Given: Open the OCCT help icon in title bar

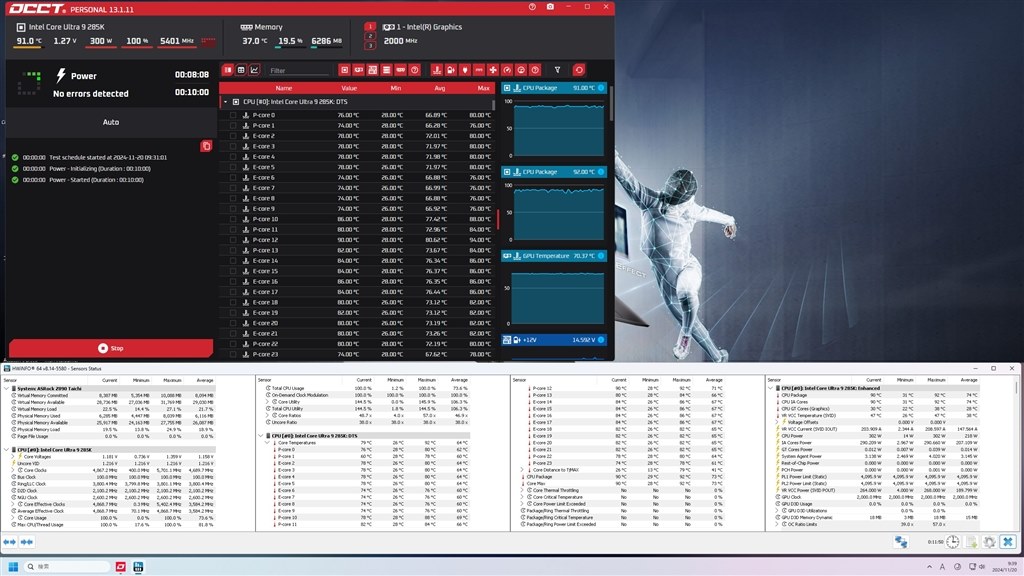Looking at the screenshot, I should point(532,7).
